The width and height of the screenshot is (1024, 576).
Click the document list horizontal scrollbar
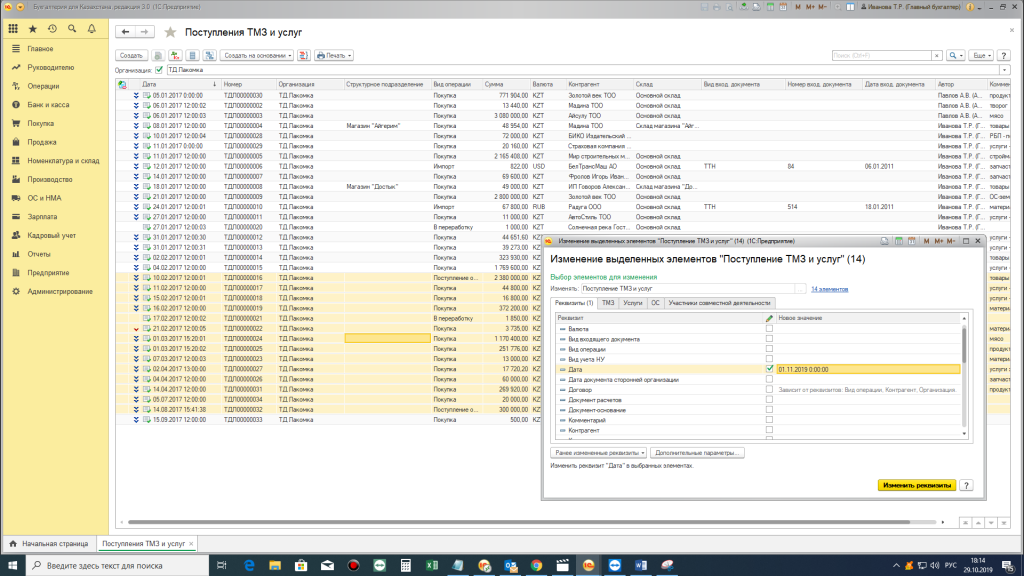coord(519,522)
